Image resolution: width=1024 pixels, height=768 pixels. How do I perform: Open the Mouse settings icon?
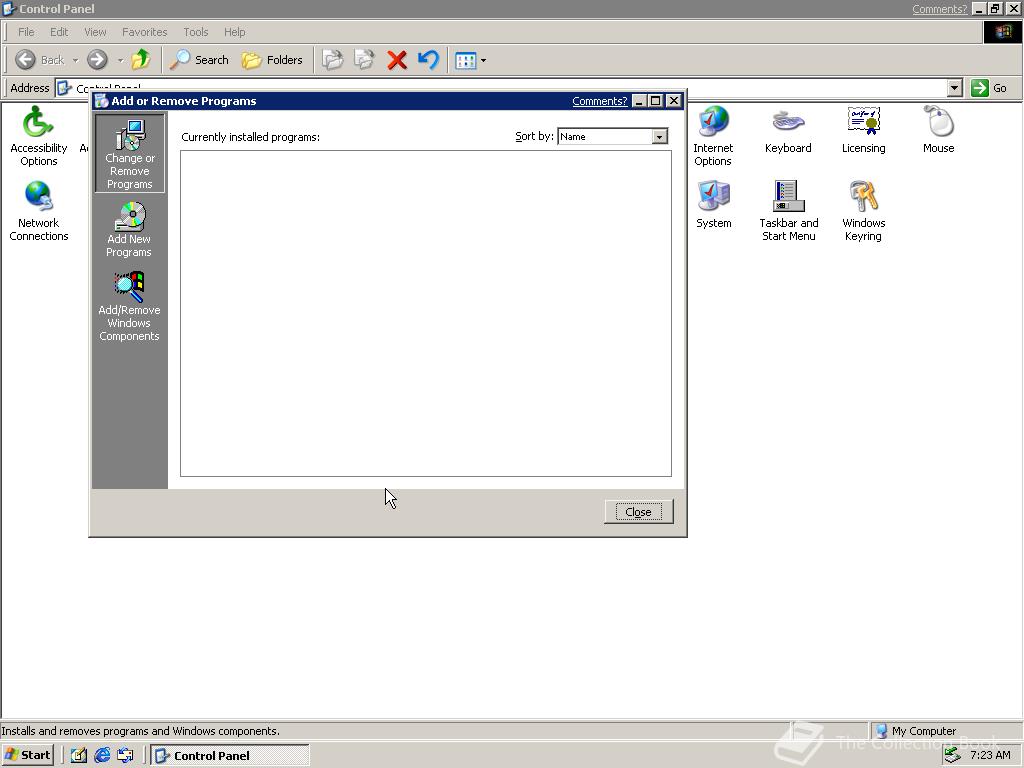[x=938, y=130]
